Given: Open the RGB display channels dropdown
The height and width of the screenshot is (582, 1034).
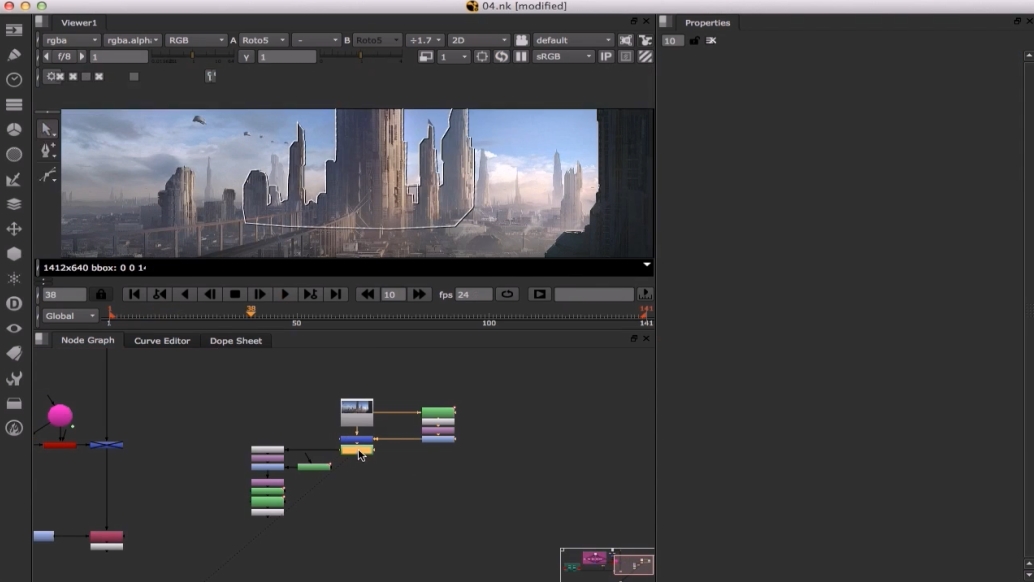Looking at the screenshot, I should 195,40.
